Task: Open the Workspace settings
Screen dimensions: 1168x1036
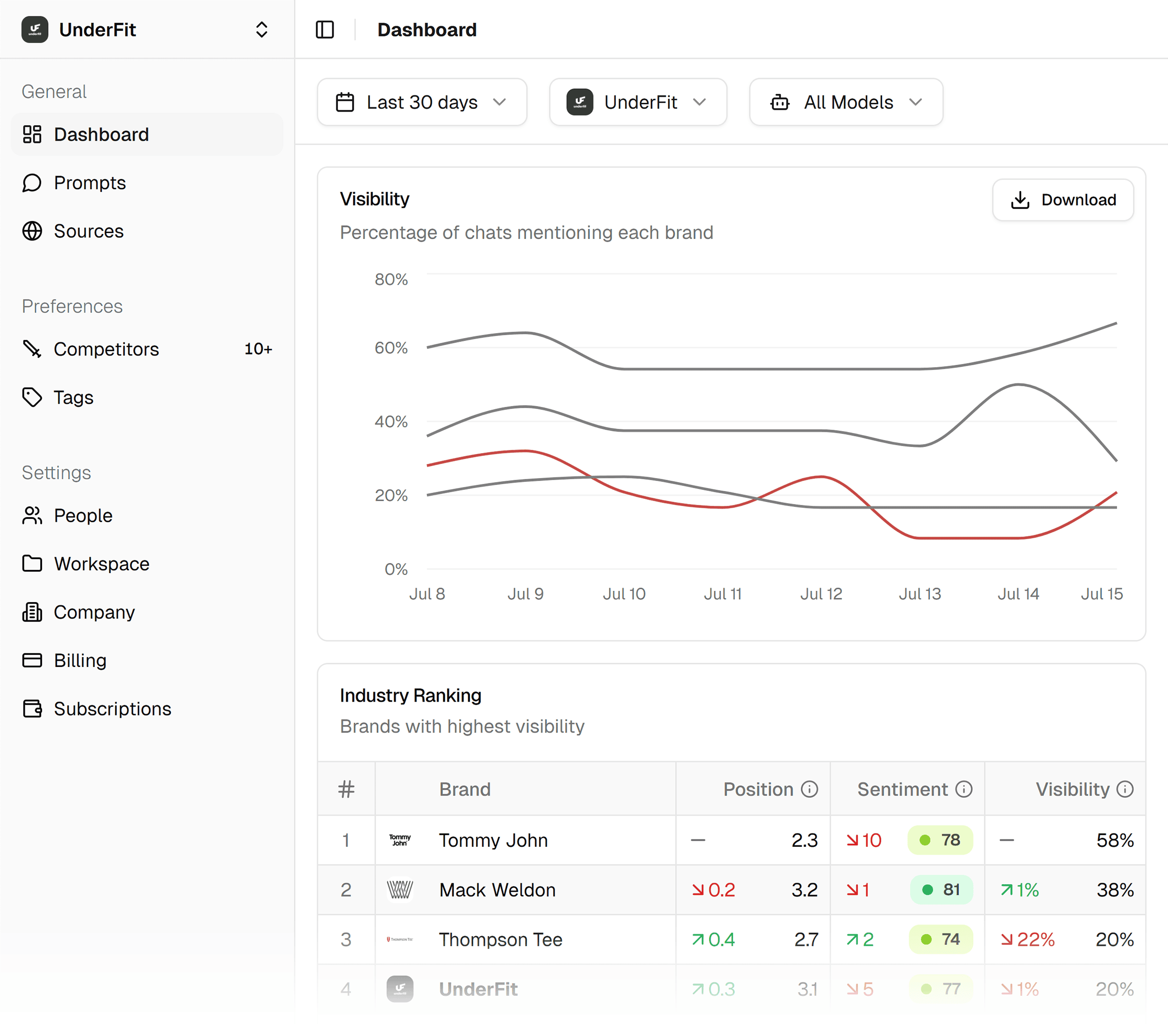Action: click(x=101, y=563)
